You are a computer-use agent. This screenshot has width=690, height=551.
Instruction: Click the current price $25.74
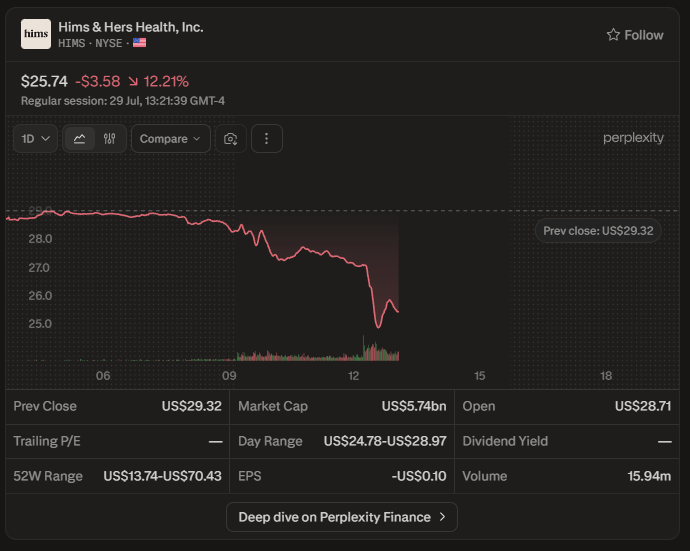[44, 81]
